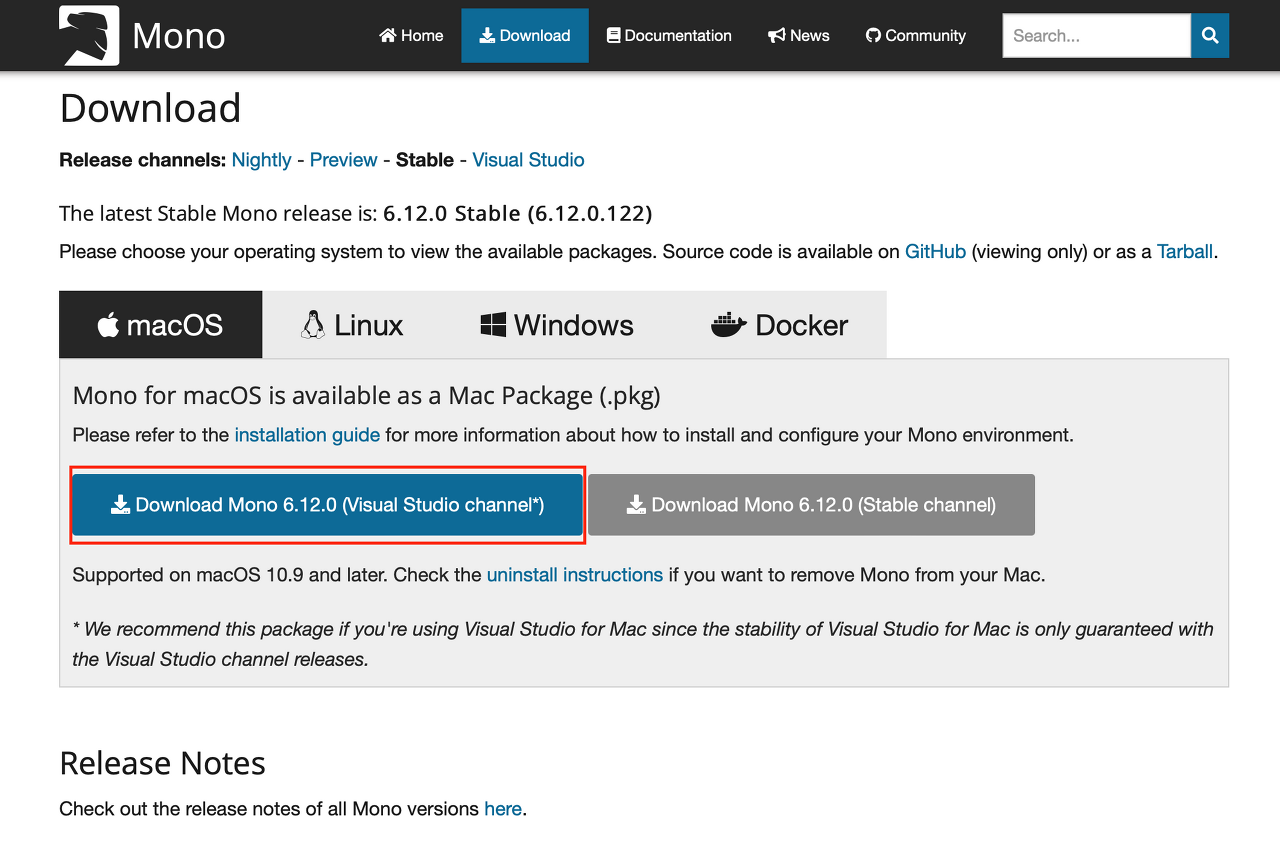Open the uninstall instructions link

click(575, 575)
